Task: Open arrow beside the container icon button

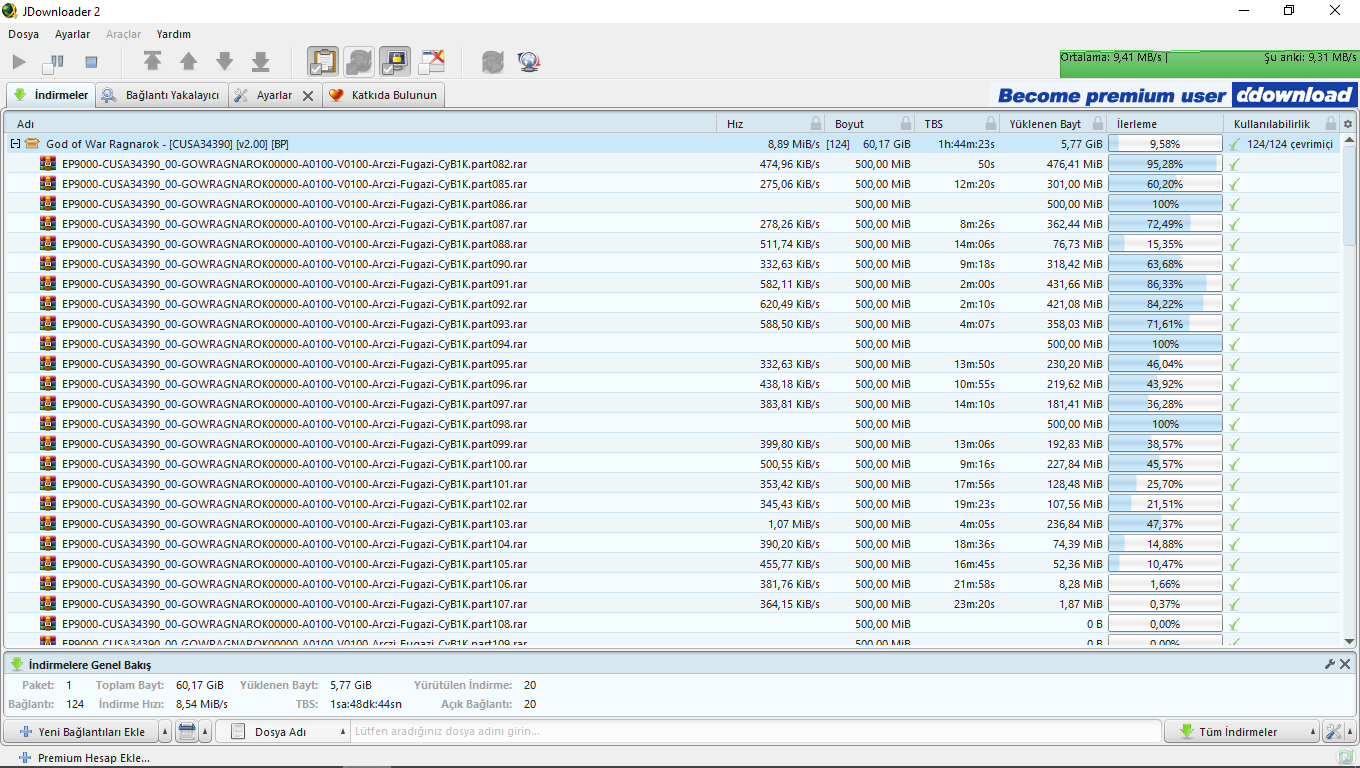Action: pyautogui.click(x=205, y=732)
